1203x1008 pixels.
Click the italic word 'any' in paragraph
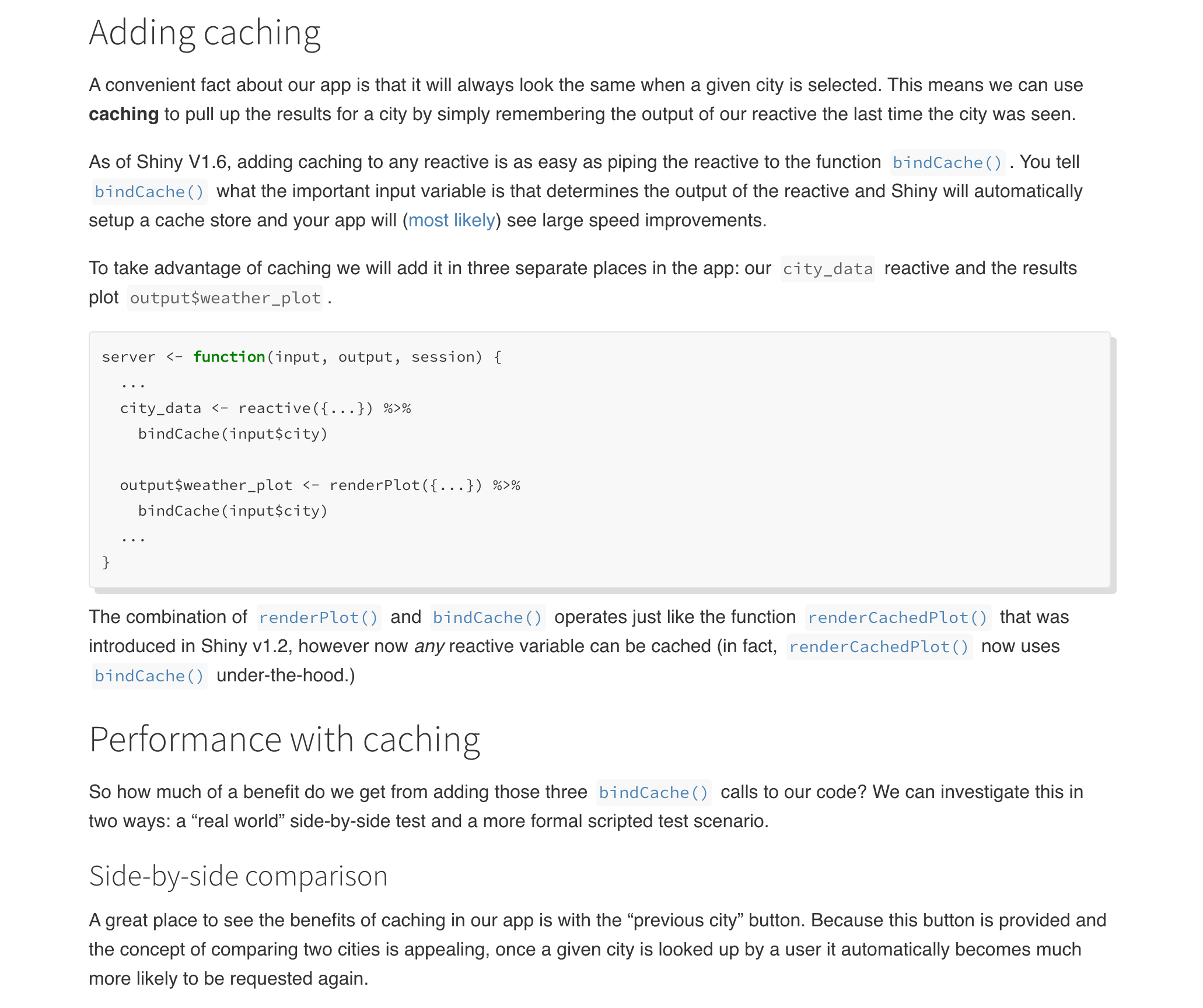click(429, 647)
